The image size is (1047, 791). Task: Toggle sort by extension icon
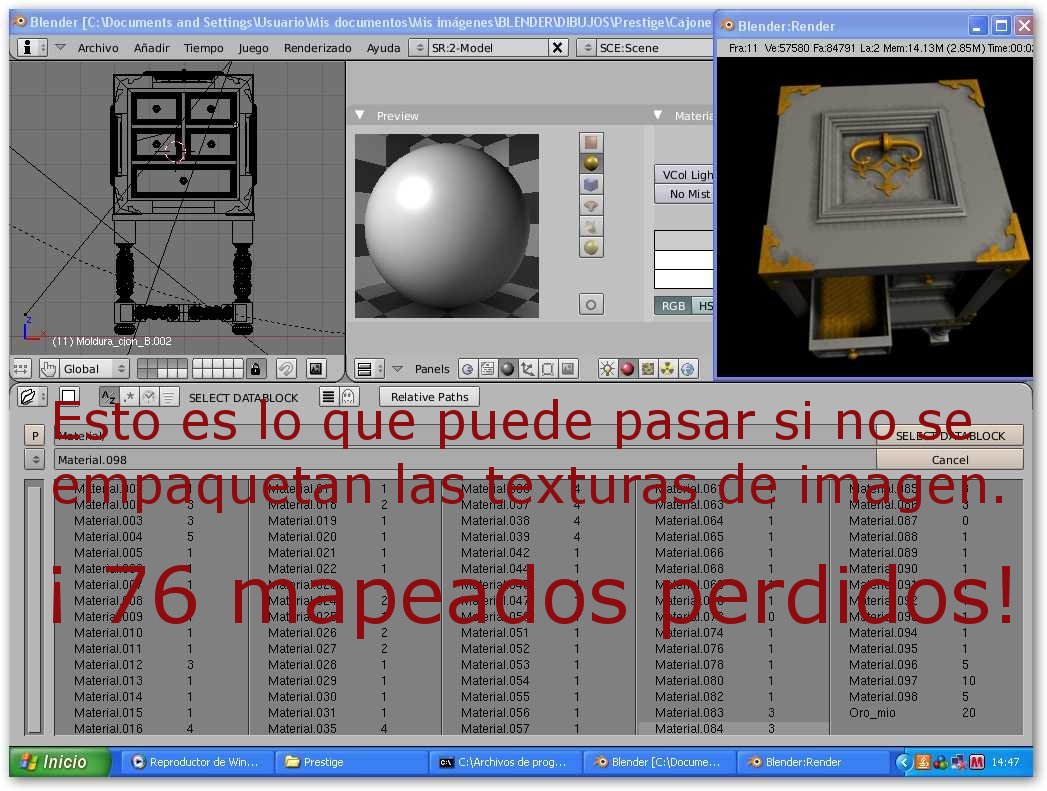pos(129,397)
